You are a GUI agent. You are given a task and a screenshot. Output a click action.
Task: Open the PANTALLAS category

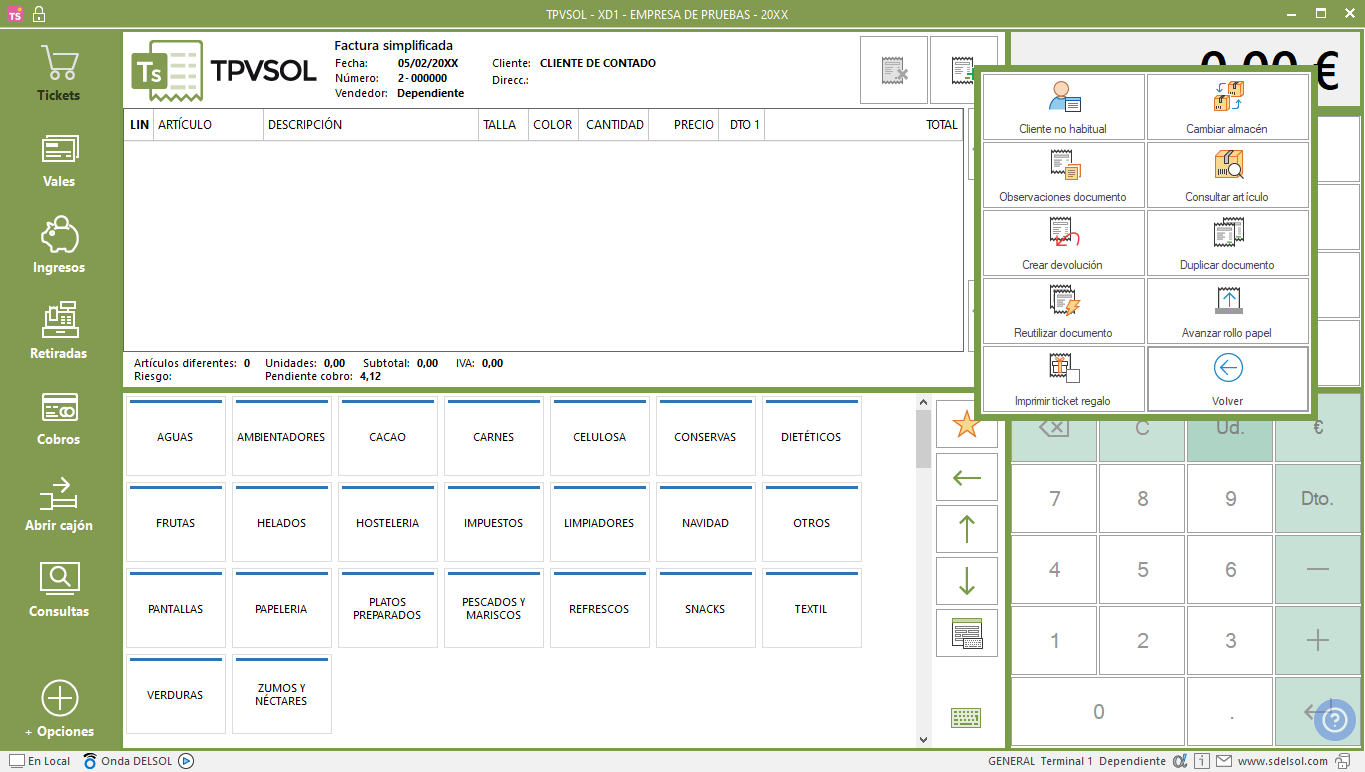tap(176, 609)
